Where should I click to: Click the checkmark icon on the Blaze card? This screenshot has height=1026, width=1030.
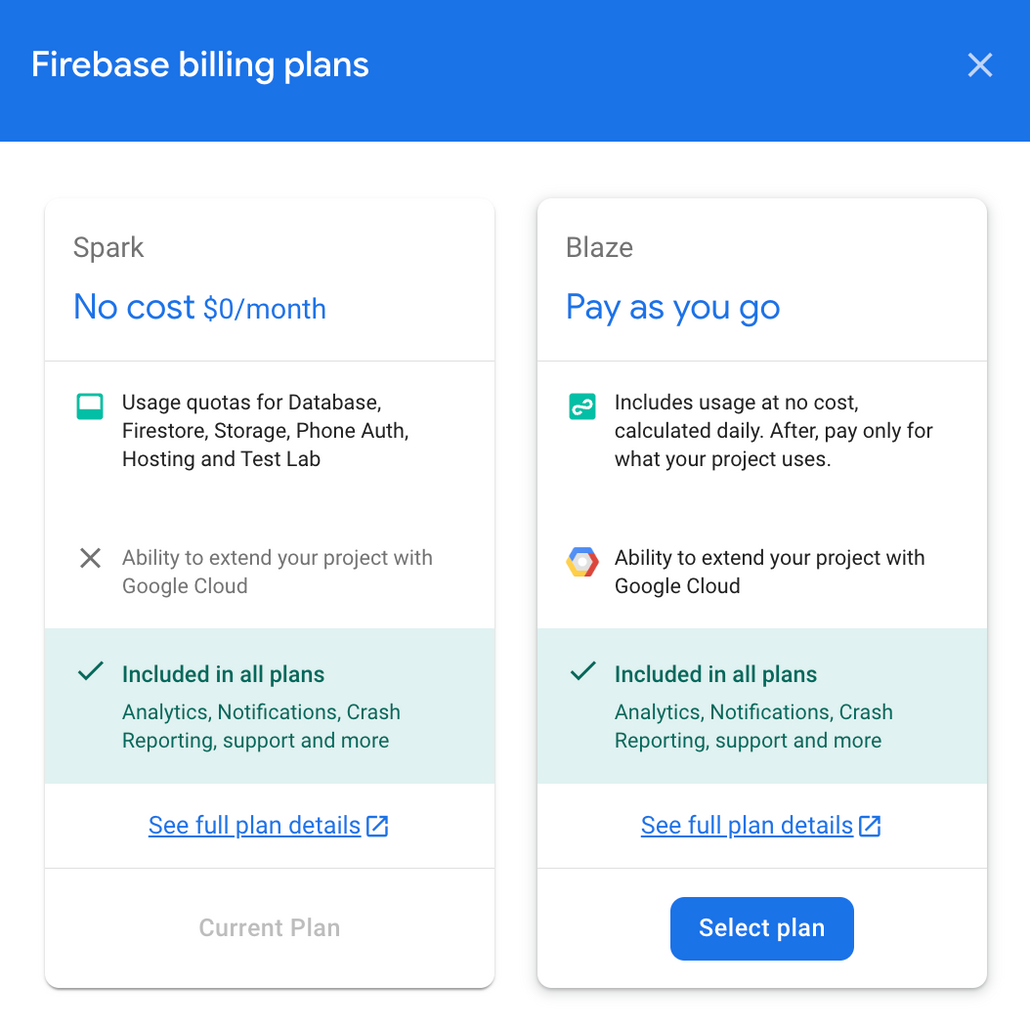coord(581,671)
